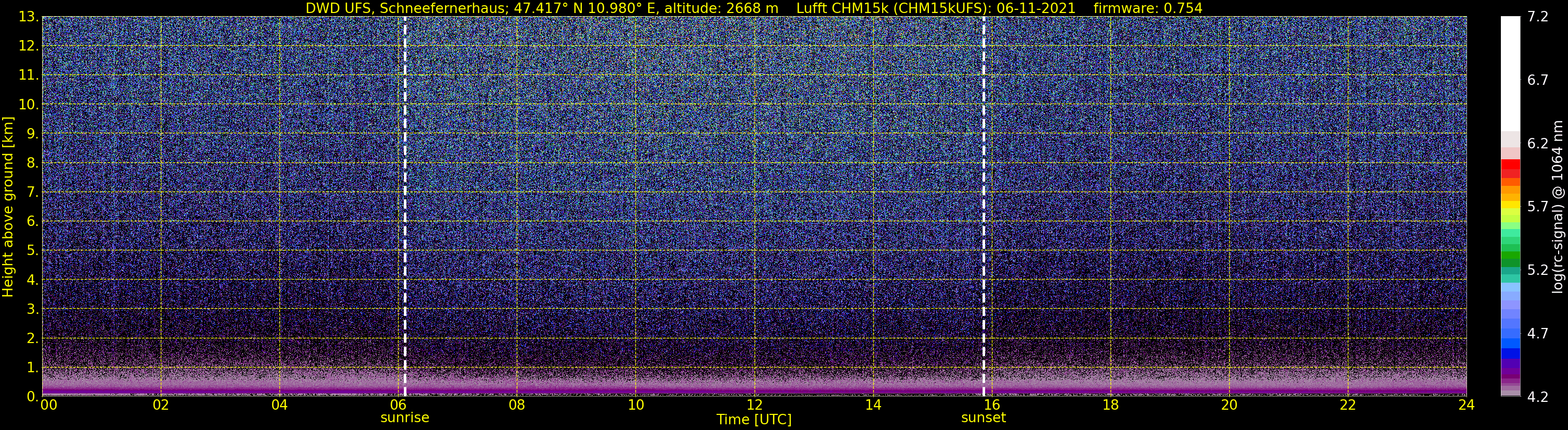This screenshot has width=1568, height=430.
Task: Click the time axis tick label 10
Action: coord(635,405)
